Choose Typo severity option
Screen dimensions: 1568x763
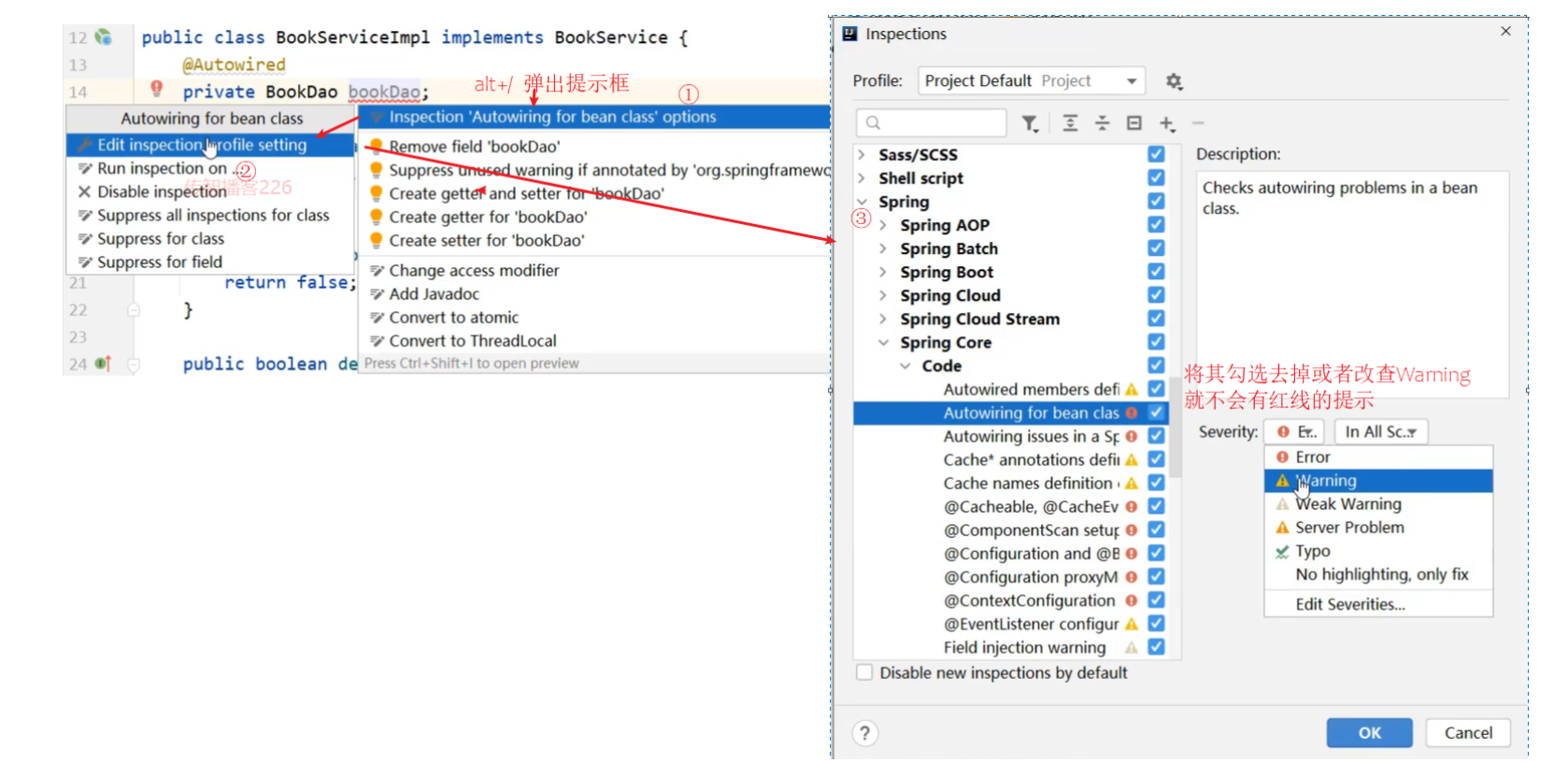point(1378,551)
